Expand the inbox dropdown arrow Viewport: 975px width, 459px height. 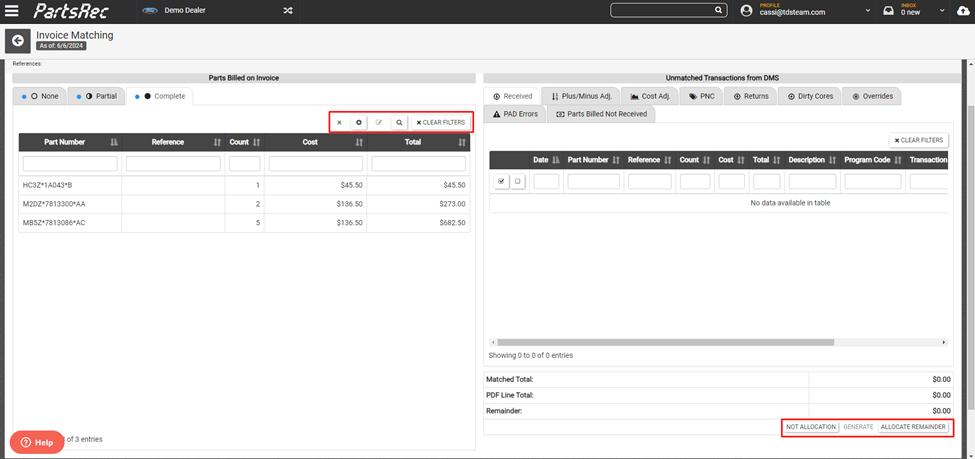(942, 11)
